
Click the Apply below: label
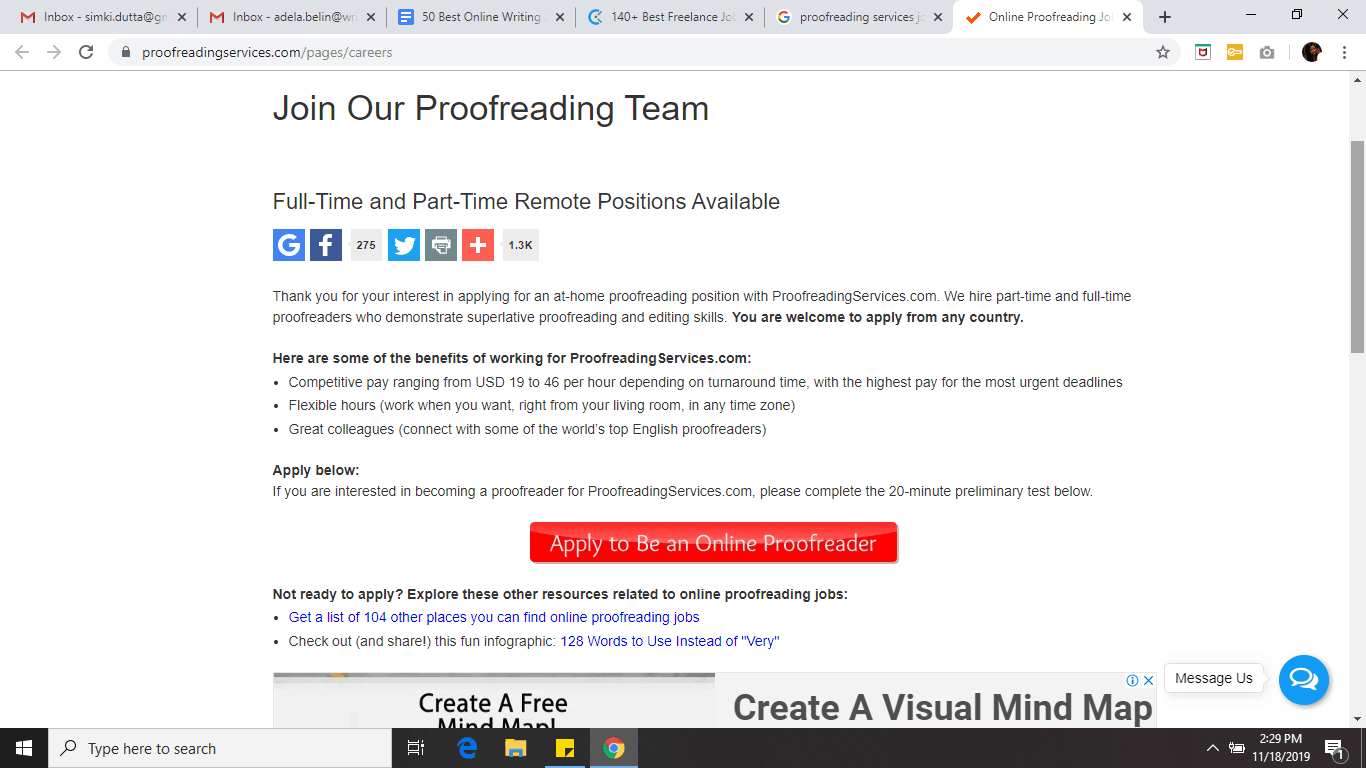coord(316,470)
